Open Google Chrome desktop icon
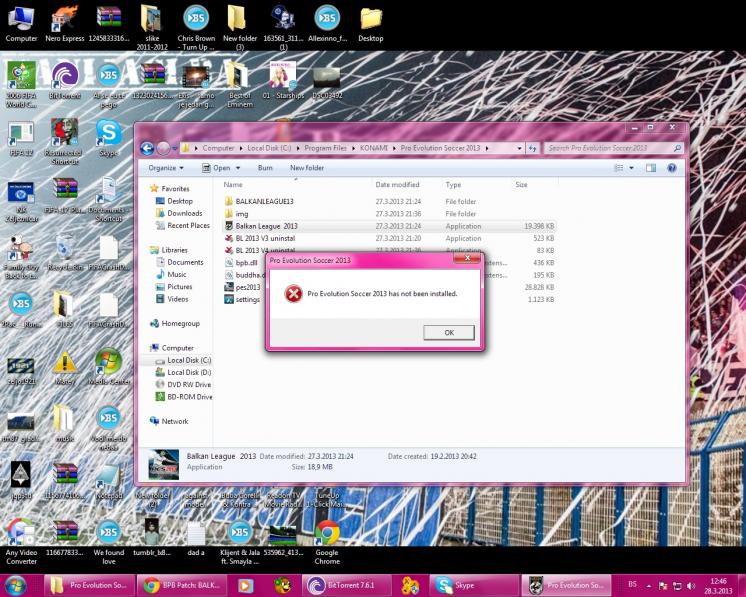This screenshot has width=746, height=597. (x=327, y=542)
